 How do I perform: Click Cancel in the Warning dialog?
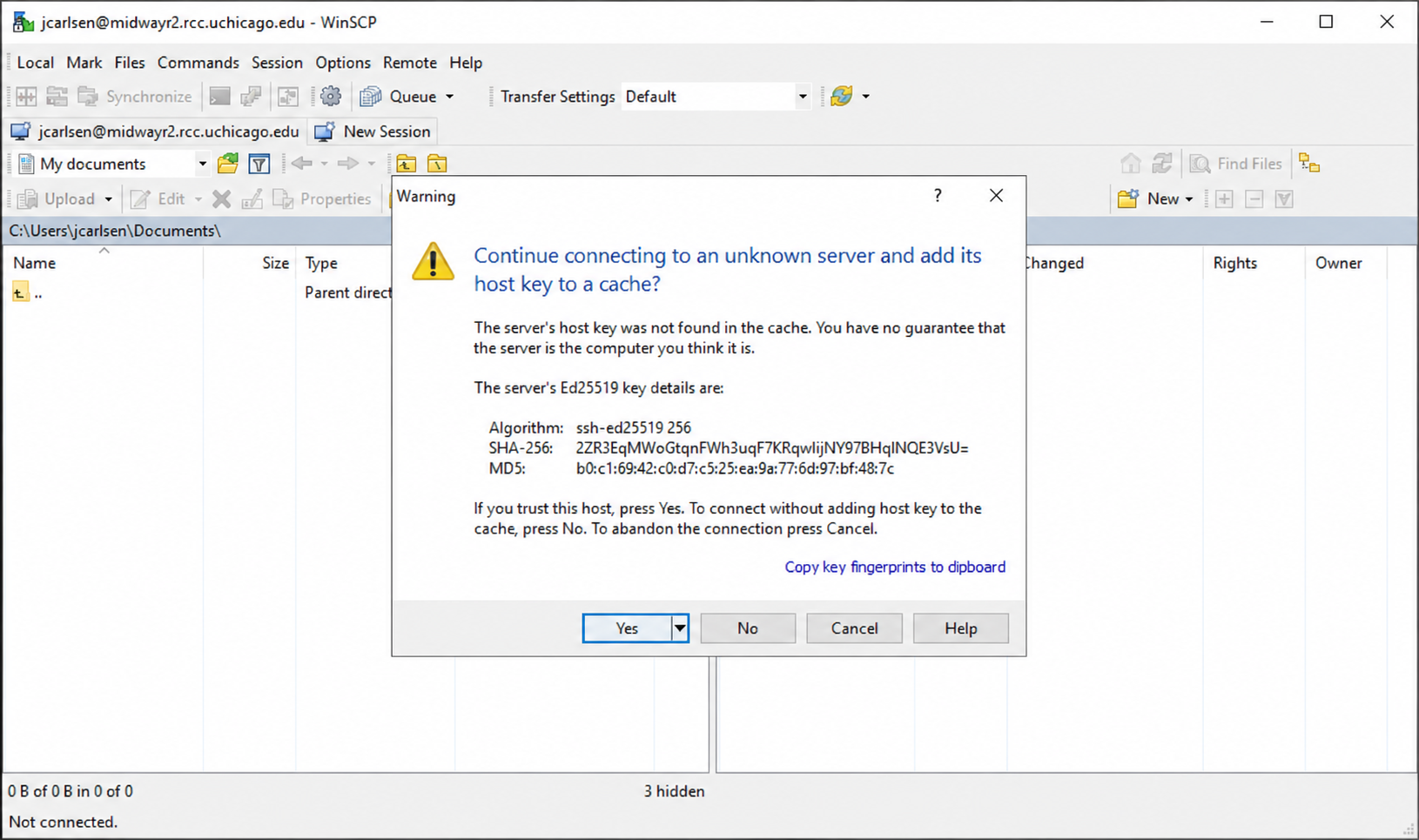[854, 628]
